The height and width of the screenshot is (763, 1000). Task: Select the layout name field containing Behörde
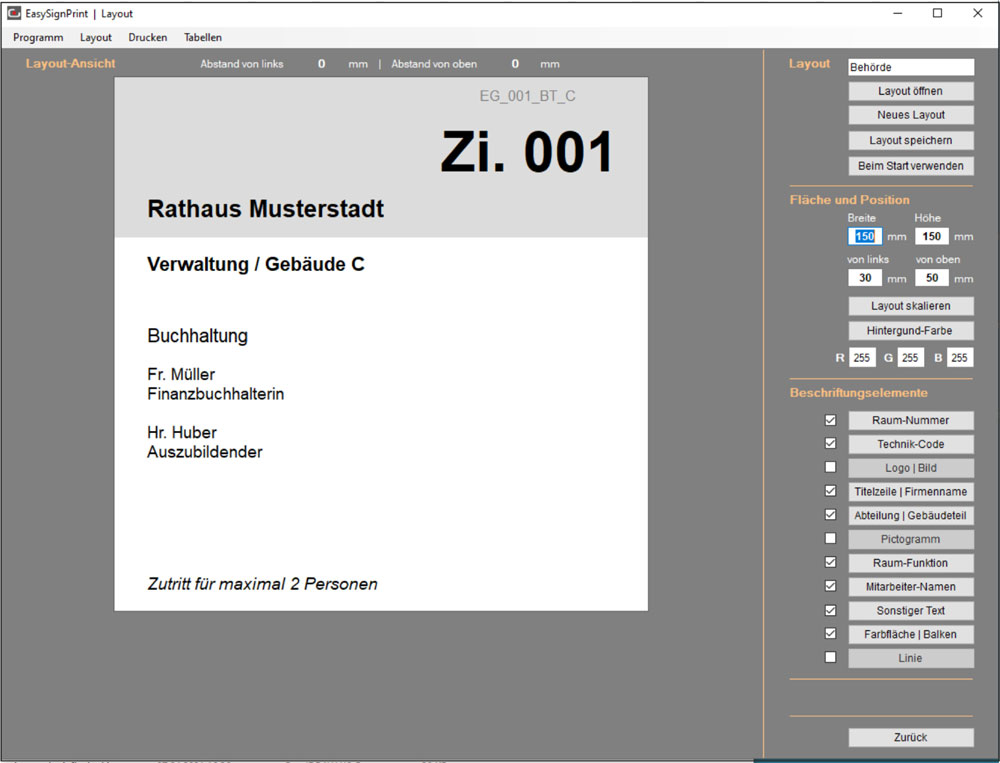point(910,67)
